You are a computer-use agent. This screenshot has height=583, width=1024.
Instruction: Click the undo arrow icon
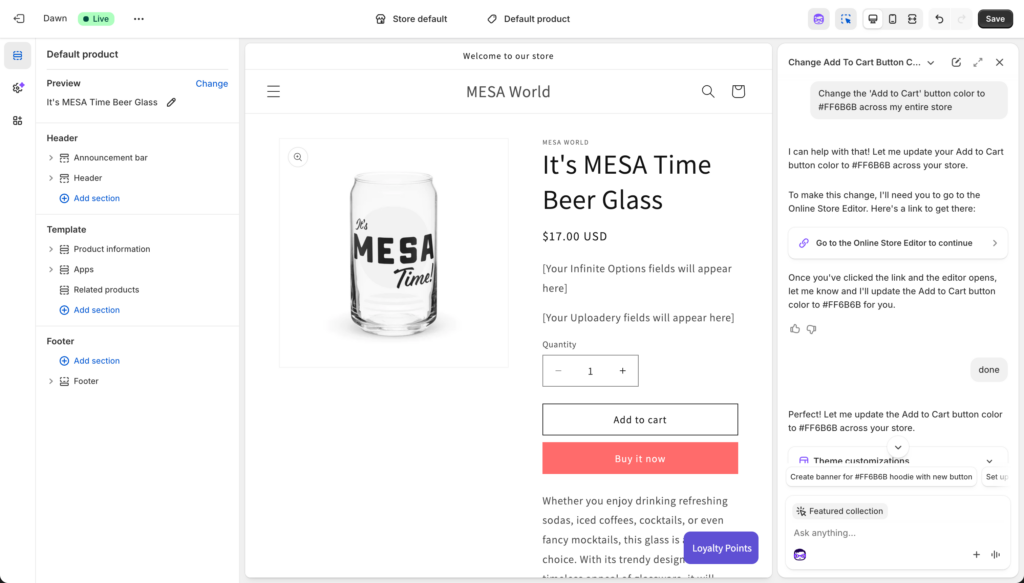pos(939,19)
